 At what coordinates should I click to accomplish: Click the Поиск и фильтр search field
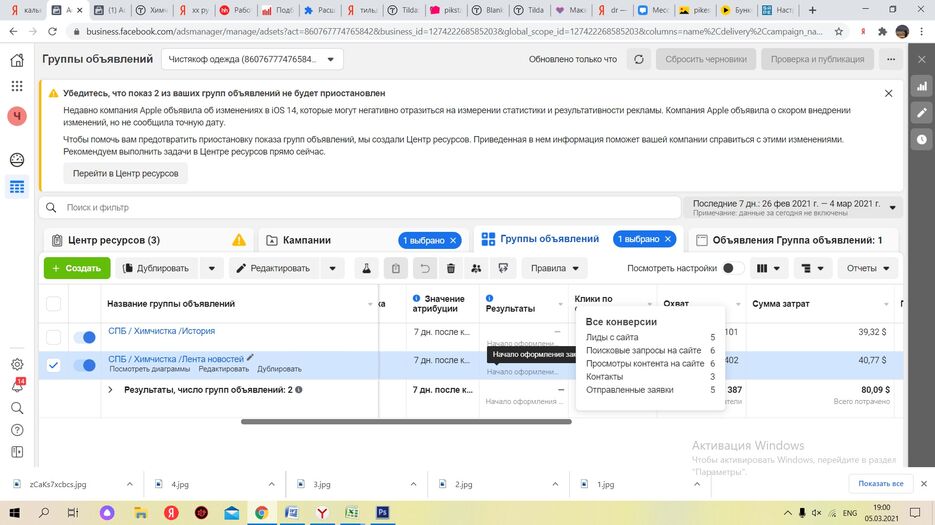tap(360, 208)
